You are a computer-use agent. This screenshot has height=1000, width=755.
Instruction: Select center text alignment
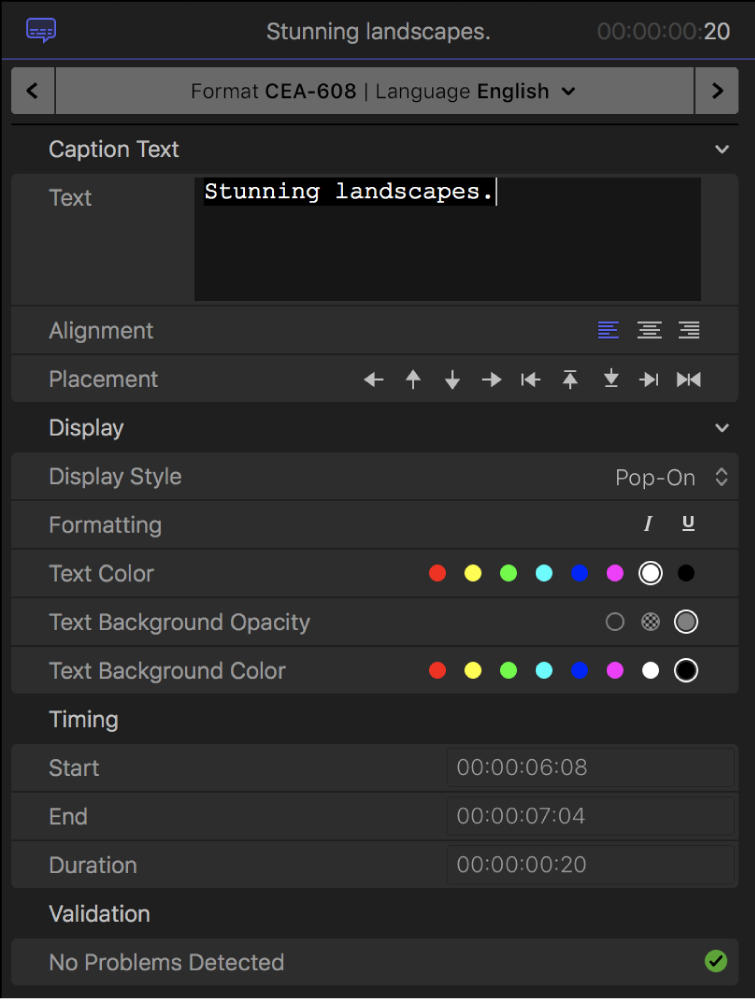coord(649,330)
